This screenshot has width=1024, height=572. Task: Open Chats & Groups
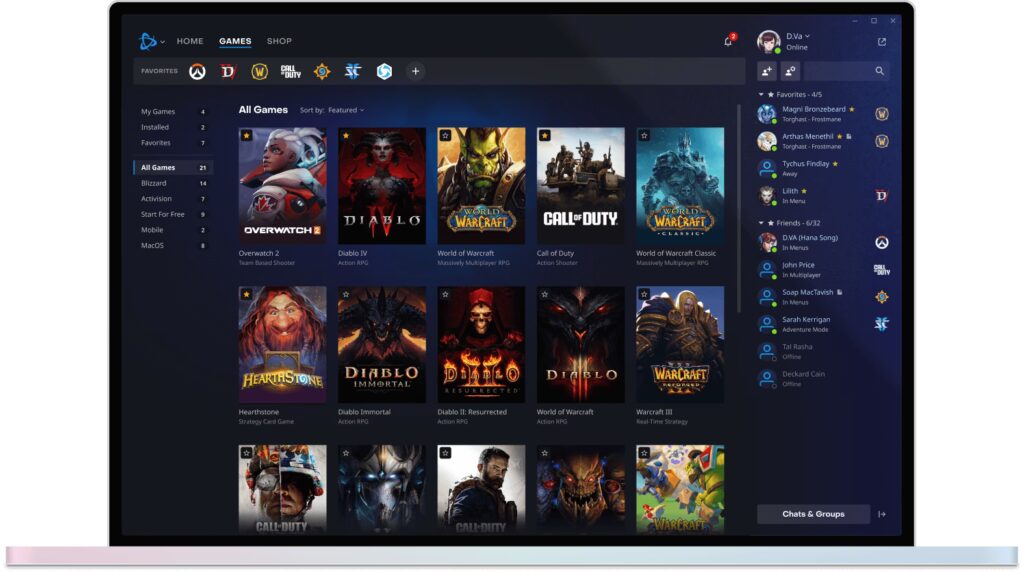pos(813,514)
